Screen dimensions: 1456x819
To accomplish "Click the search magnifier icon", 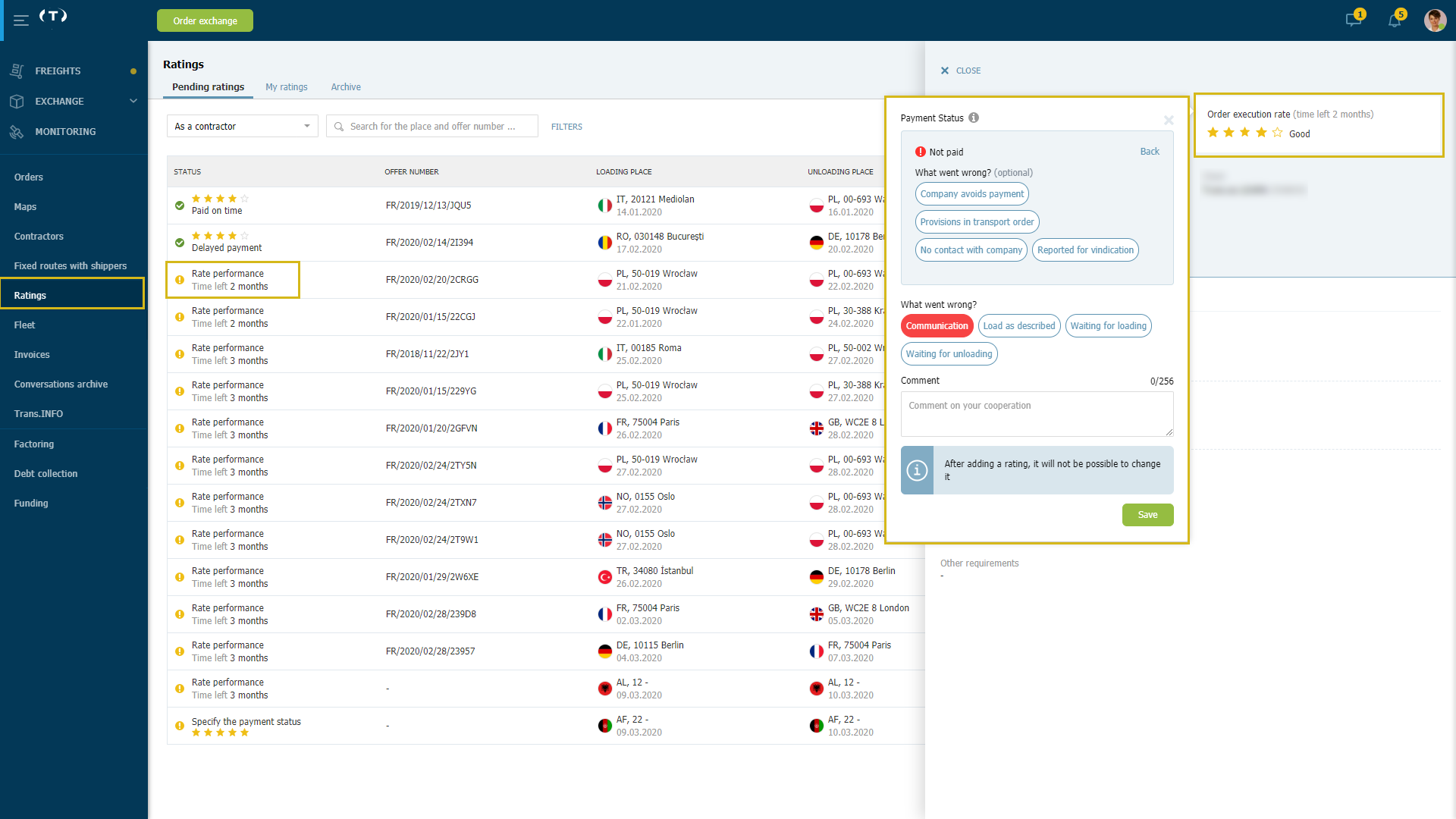I will [x=339, y=127].
